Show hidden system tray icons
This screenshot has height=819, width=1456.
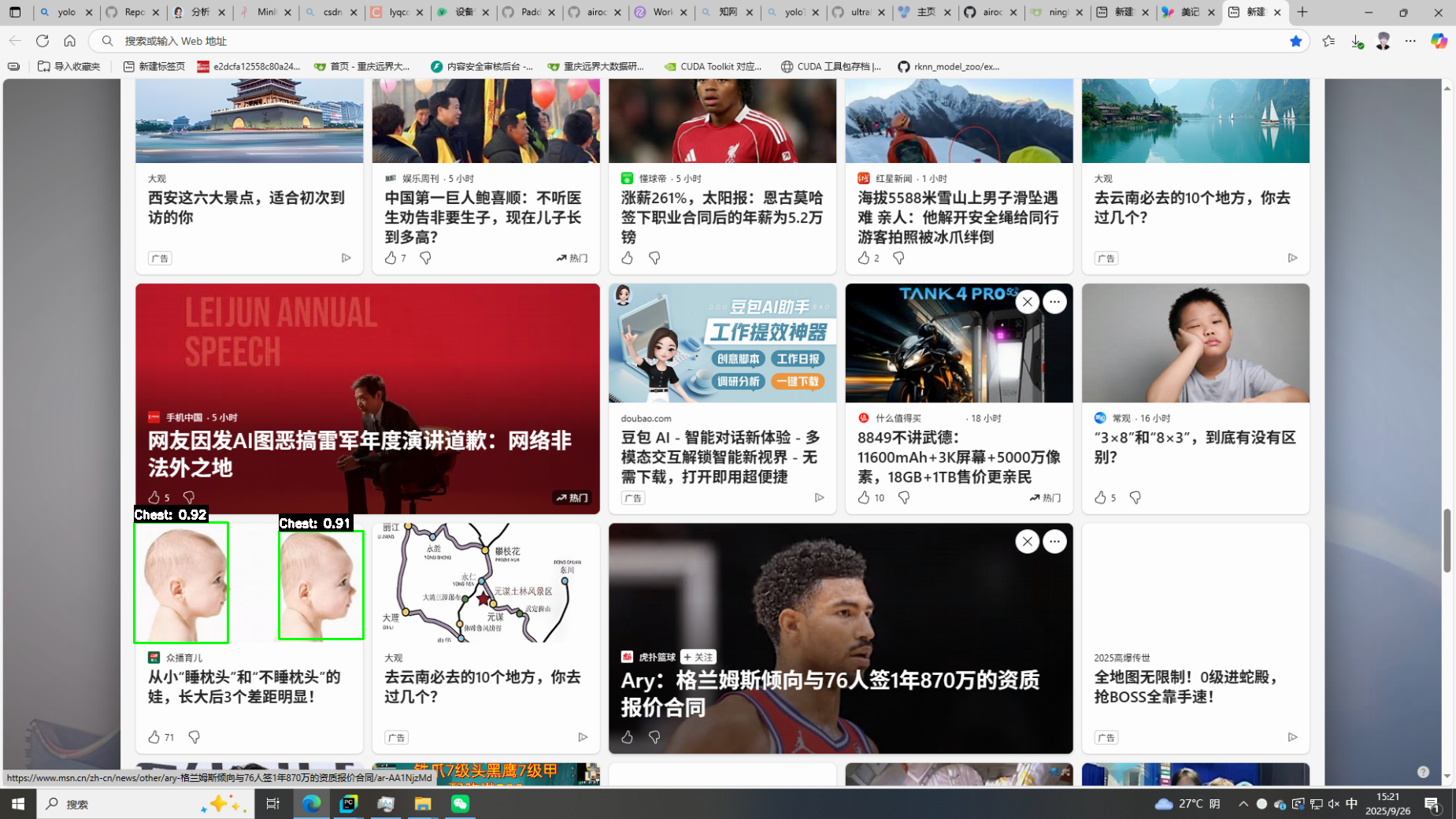(x=1243, y=803)
